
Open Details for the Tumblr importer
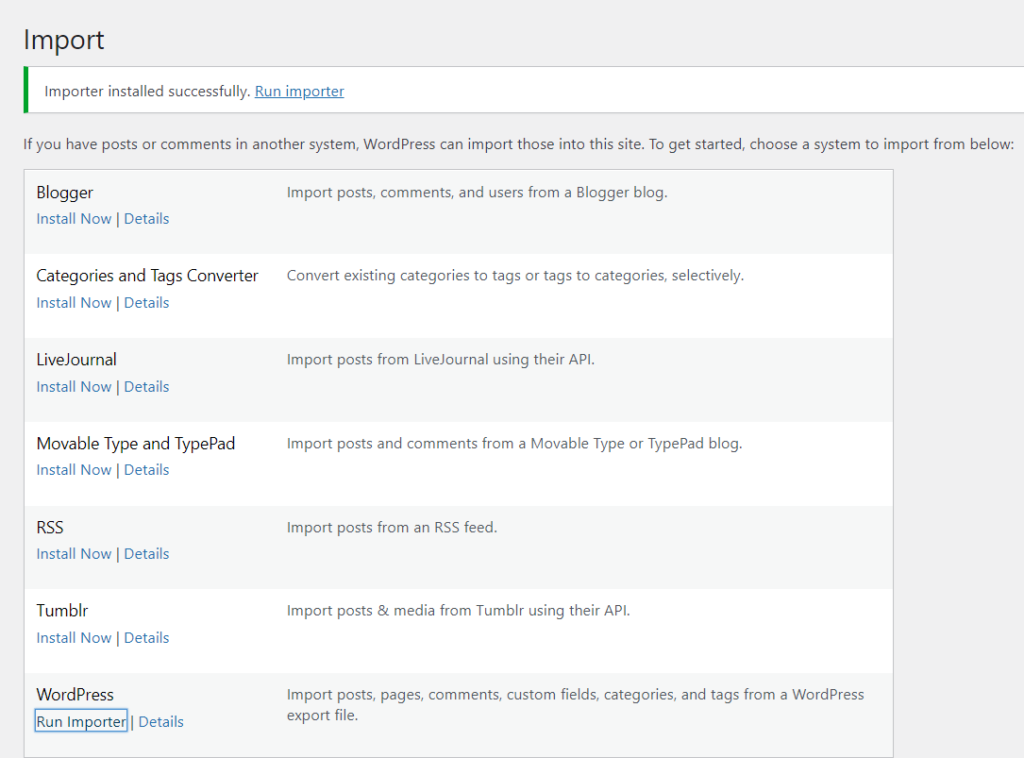pyautogui.click(x=146, y=638)
